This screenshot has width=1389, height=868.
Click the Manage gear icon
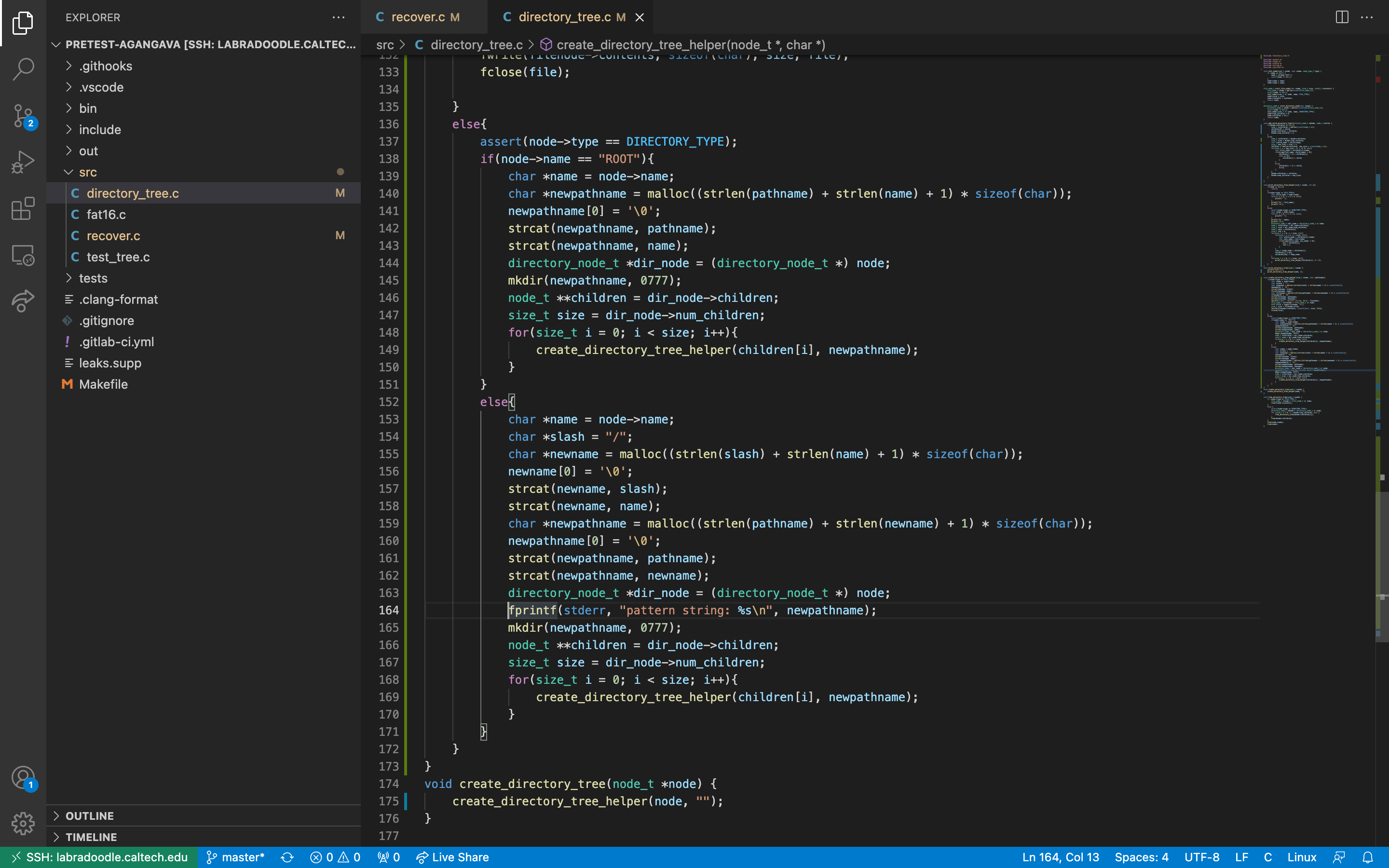tap(23, 823)
